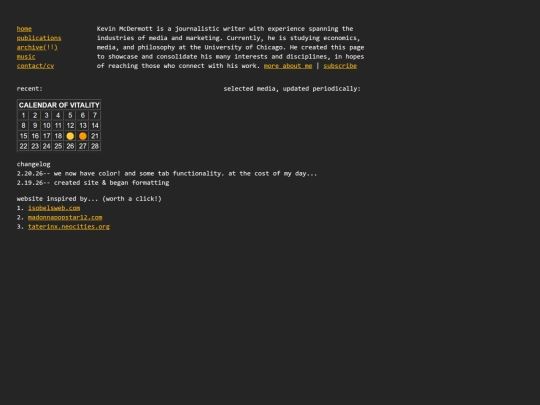The height and width of the screenshot is (405, 540).
Task: Open madonnapopstar12.com link
Action: tap(65, 217)
